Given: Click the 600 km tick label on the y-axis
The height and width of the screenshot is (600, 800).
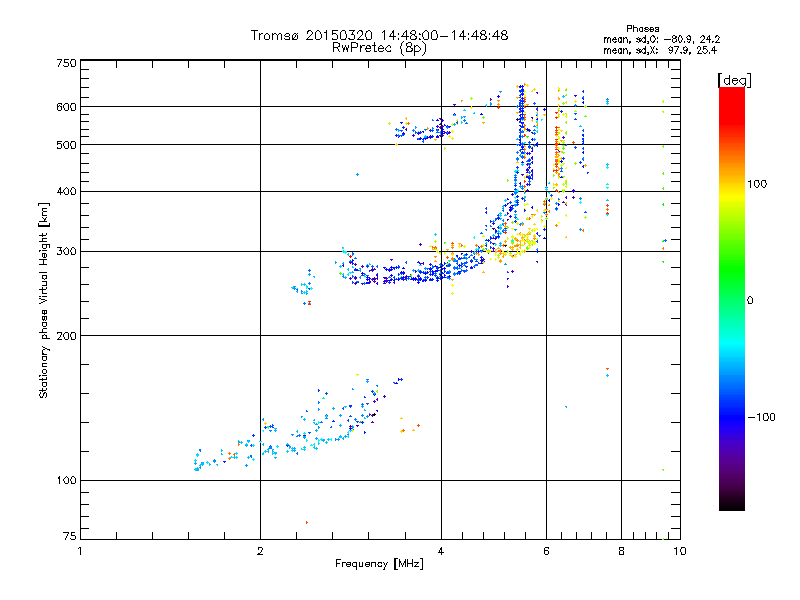Looking at the screenshot, I should pyautogui.click(x=66, y=107).
